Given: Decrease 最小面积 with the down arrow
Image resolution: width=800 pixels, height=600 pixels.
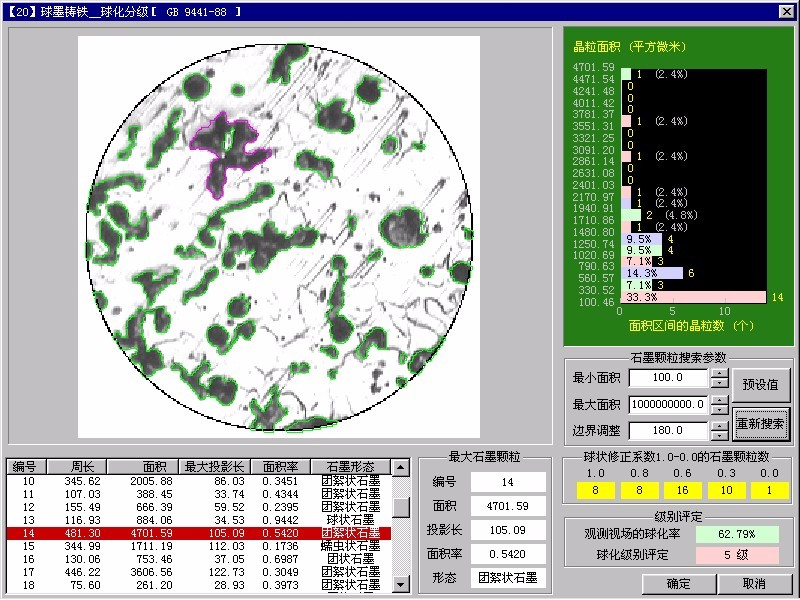Looking at the screenshot, I should click(719, 383).
